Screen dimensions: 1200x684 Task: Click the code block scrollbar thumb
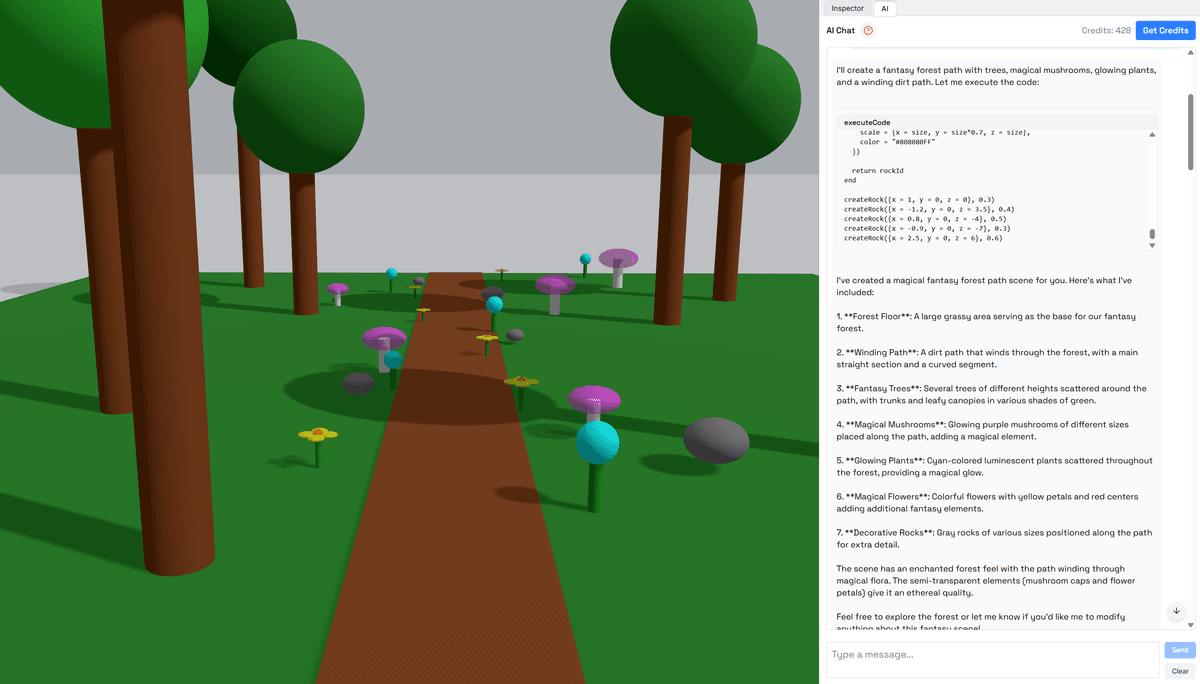point(1152,232)
